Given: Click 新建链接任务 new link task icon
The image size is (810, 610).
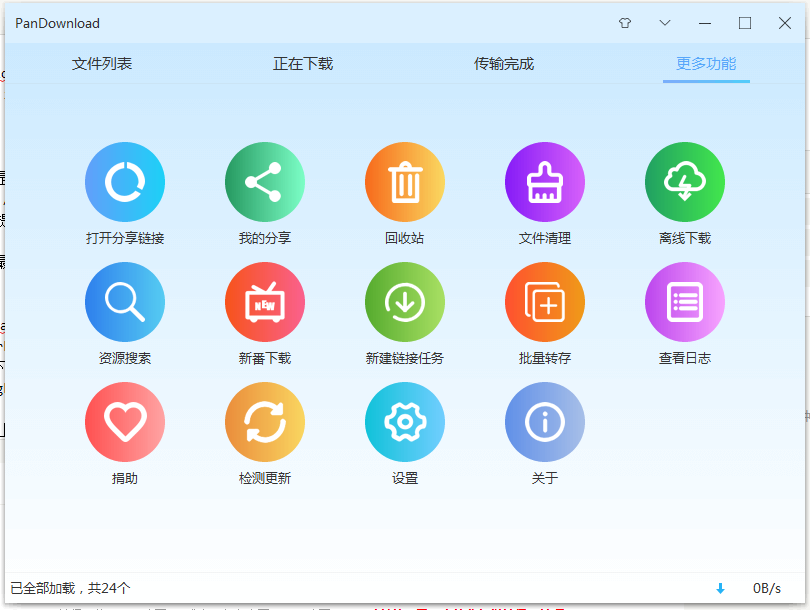Looking at the screenshot, I should [x=405, y=302].
